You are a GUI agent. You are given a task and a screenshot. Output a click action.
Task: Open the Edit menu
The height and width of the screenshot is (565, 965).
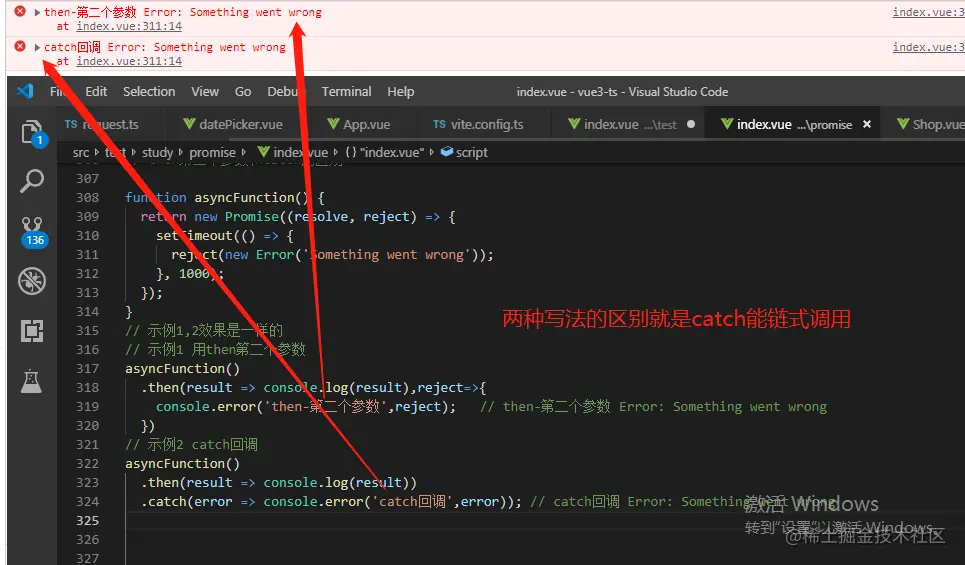pos(96,92)
